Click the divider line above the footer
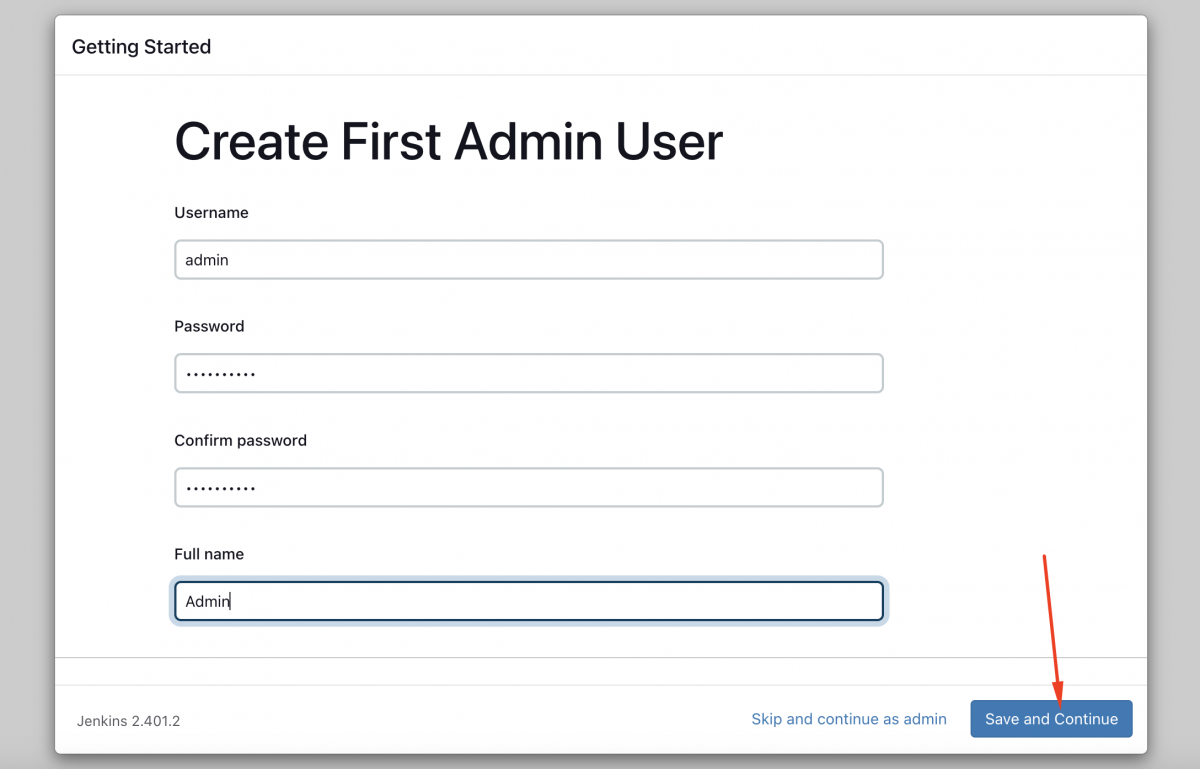The width and height of the screenshot is (1200, 769). [x=601, y=657]
